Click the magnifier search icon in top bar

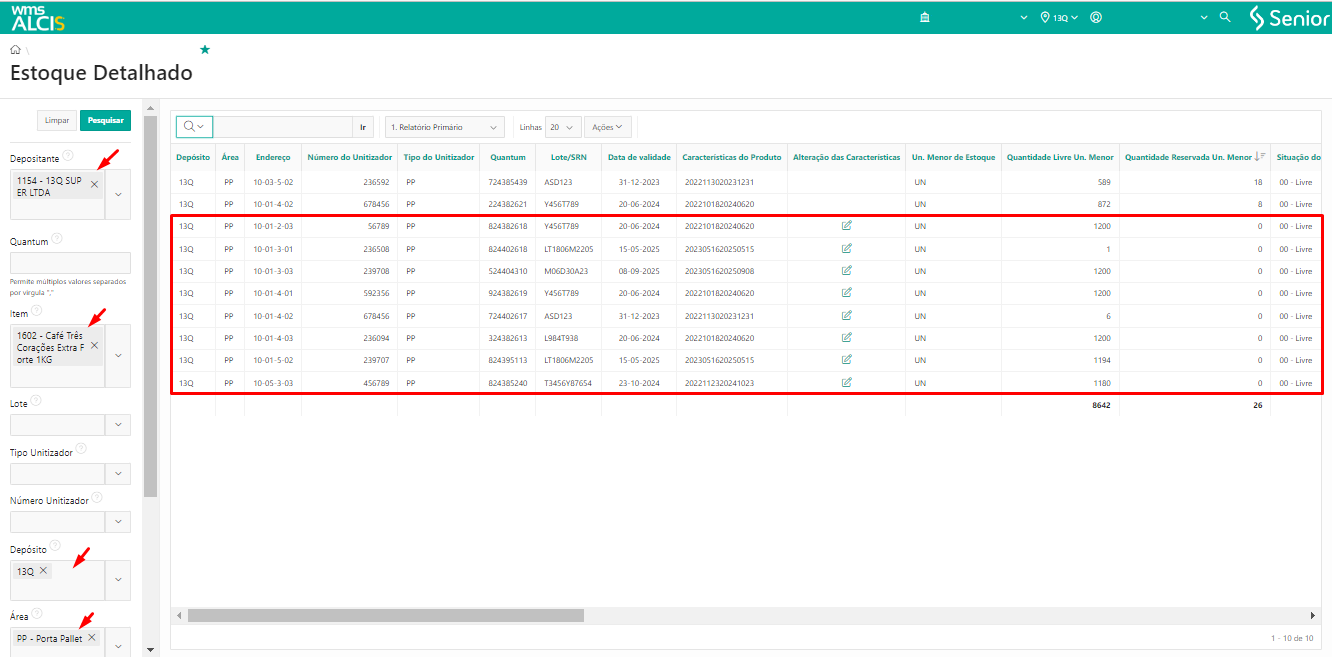pyautogui.click(x=1225, y=17)
